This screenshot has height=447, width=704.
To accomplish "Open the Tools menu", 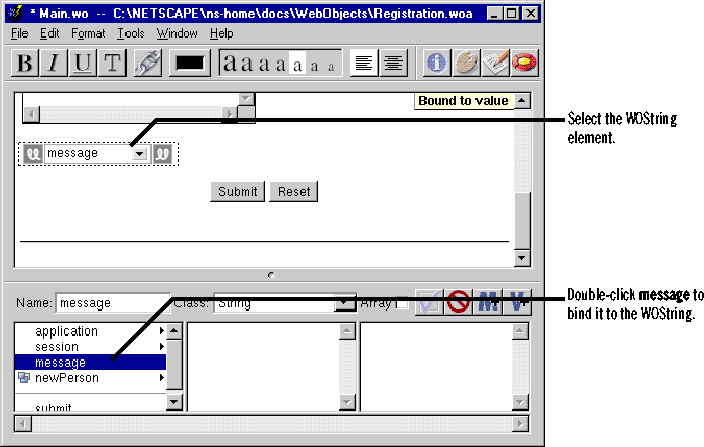I will click(x=130, y=33).
